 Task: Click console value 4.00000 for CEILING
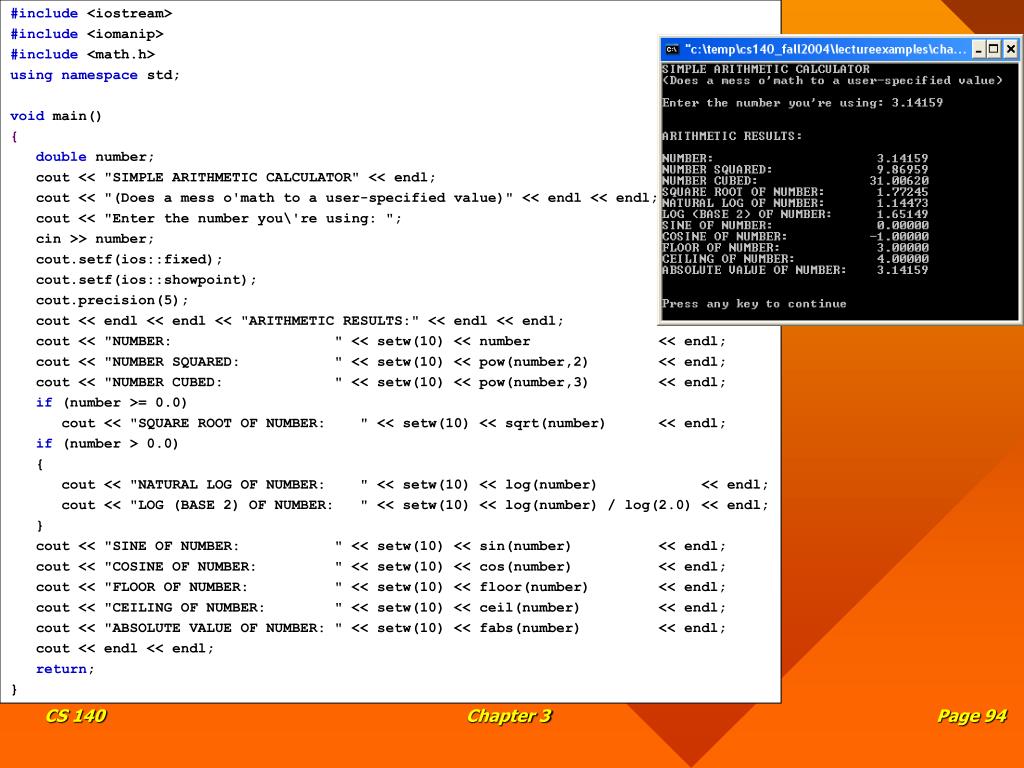(x=902, y=259)
